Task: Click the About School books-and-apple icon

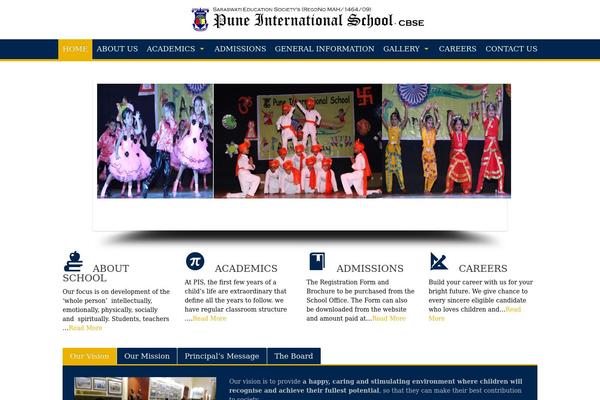Action: pos(73,262)
